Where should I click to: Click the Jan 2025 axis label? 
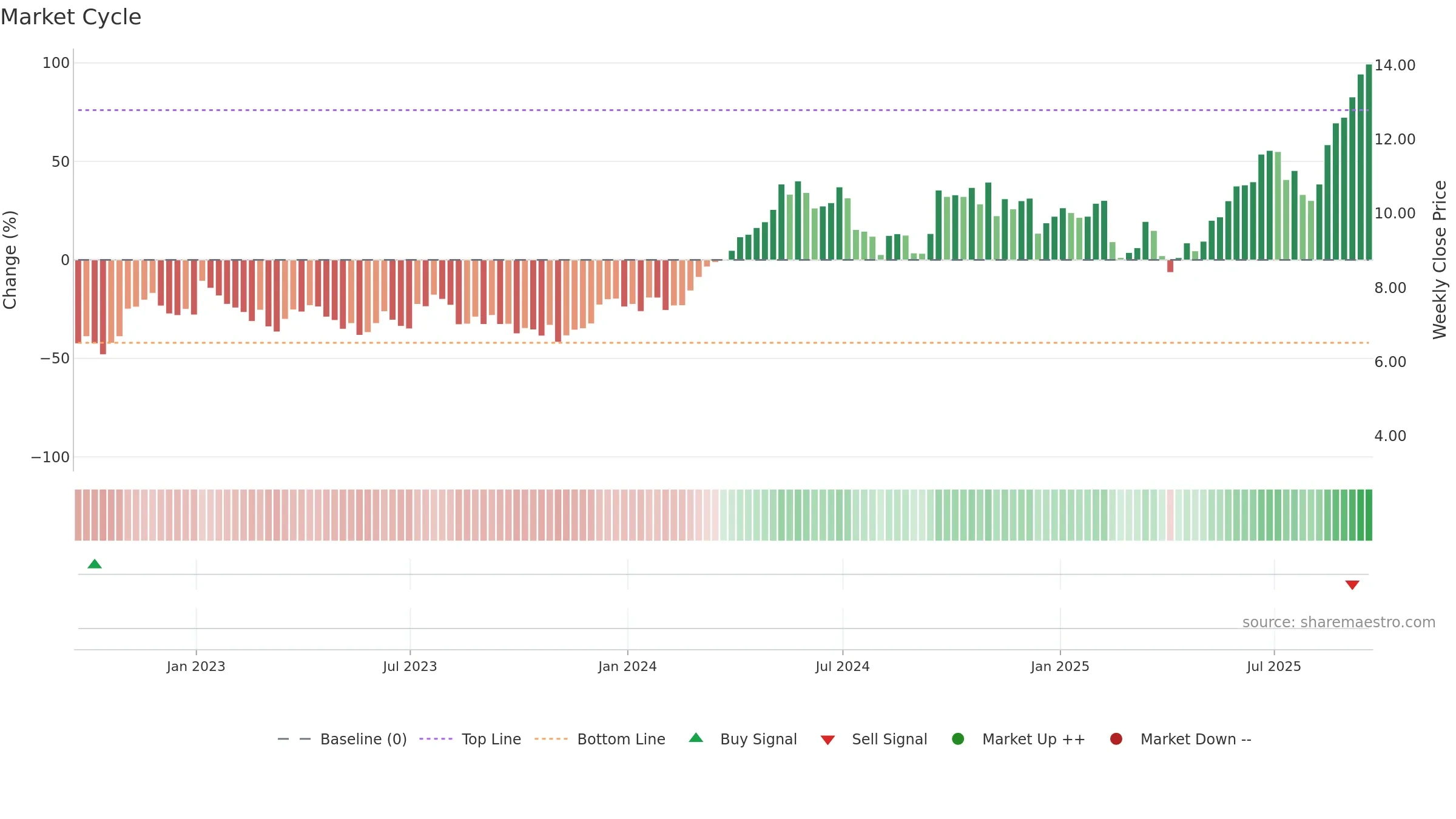[x=1060, y=667]
